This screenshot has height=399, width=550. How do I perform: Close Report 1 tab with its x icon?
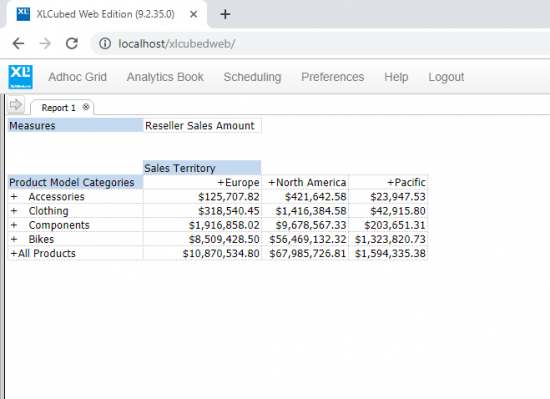coord(86,107)
